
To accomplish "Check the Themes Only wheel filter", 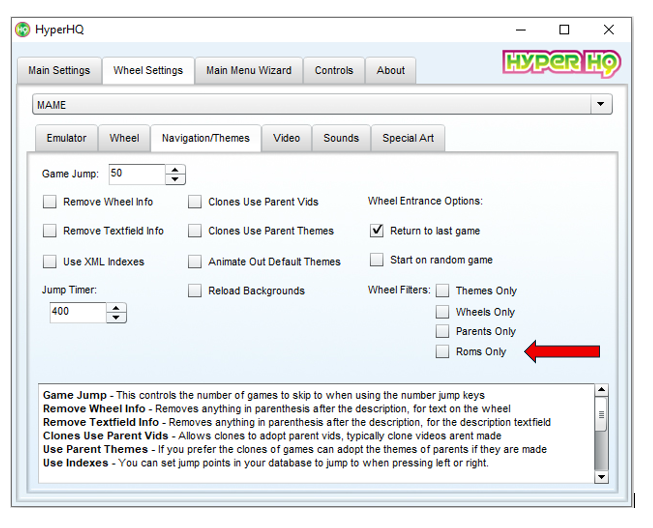I will [442, 291].
